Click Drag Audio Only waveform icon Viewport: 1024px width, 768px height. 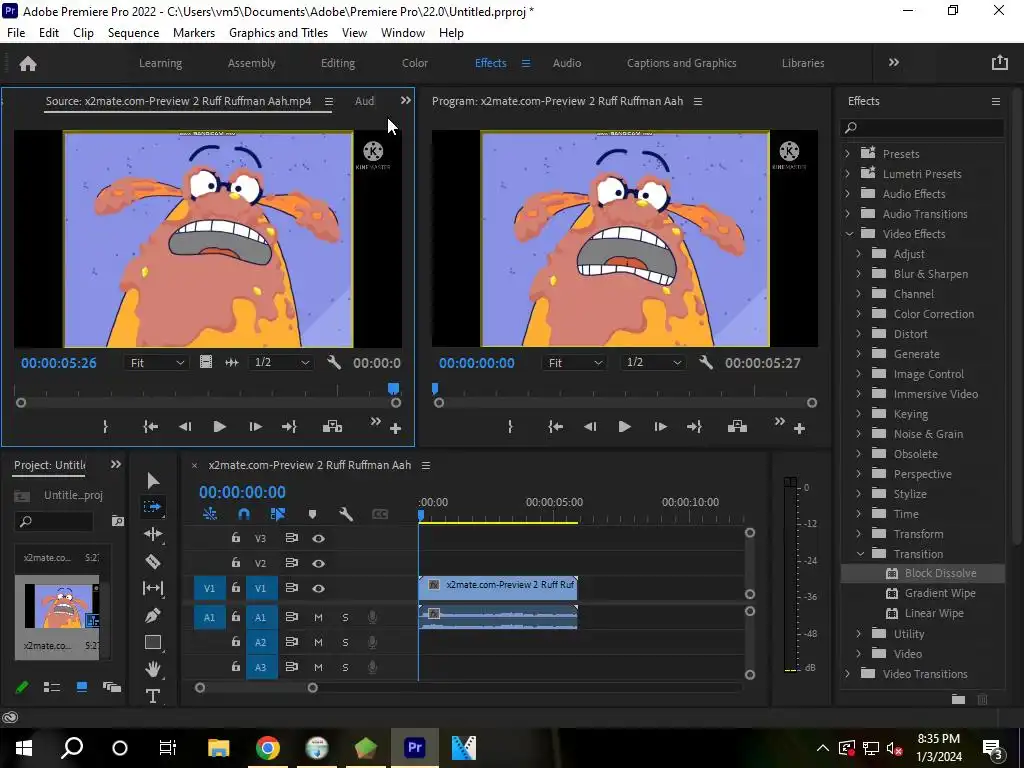click(232, 362)
